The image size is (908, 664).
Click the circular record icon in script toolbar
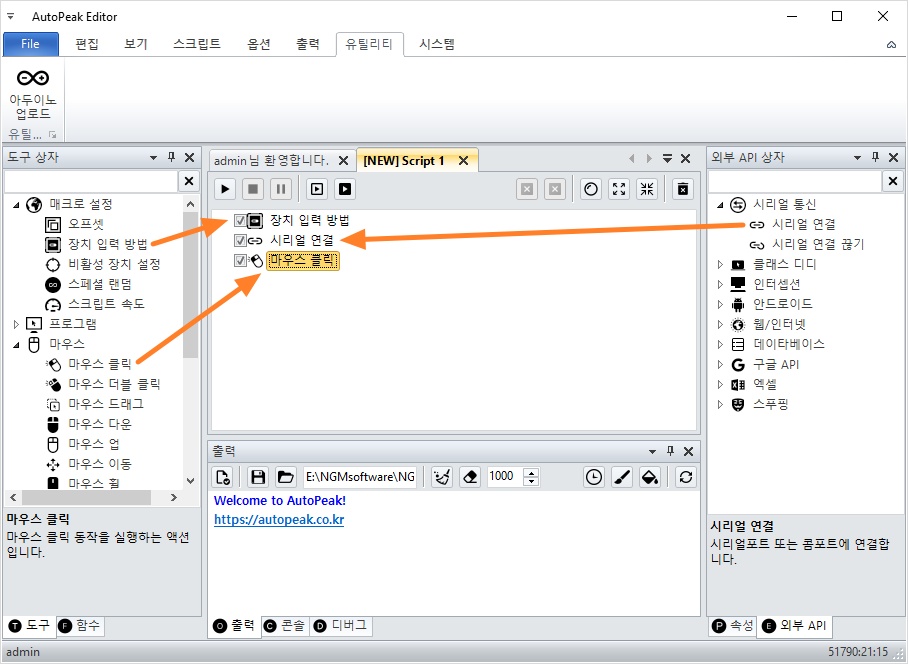click(591, 189)
